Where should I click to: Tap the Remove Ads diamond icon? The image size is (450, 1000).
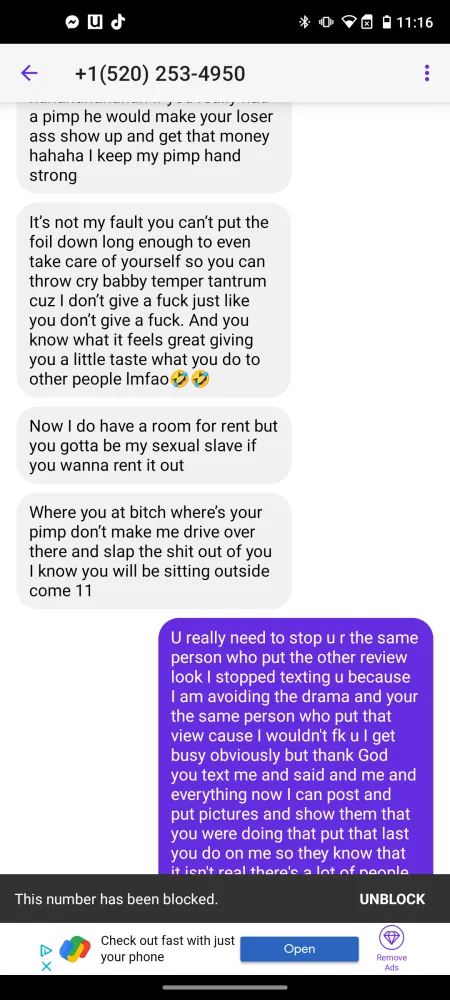[391, 938]
